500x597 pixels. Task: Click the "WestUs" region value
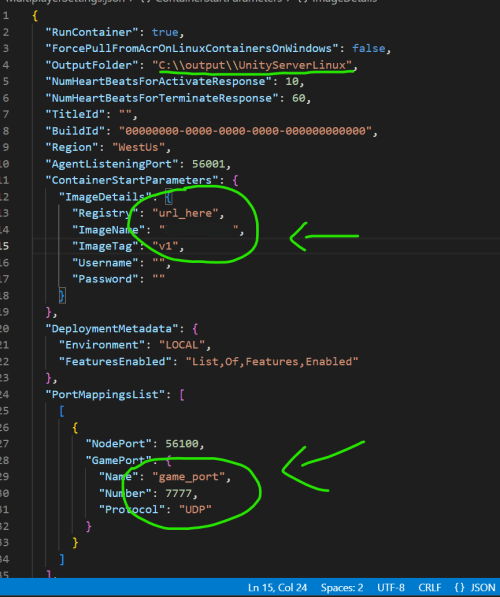tap(139, 147)
